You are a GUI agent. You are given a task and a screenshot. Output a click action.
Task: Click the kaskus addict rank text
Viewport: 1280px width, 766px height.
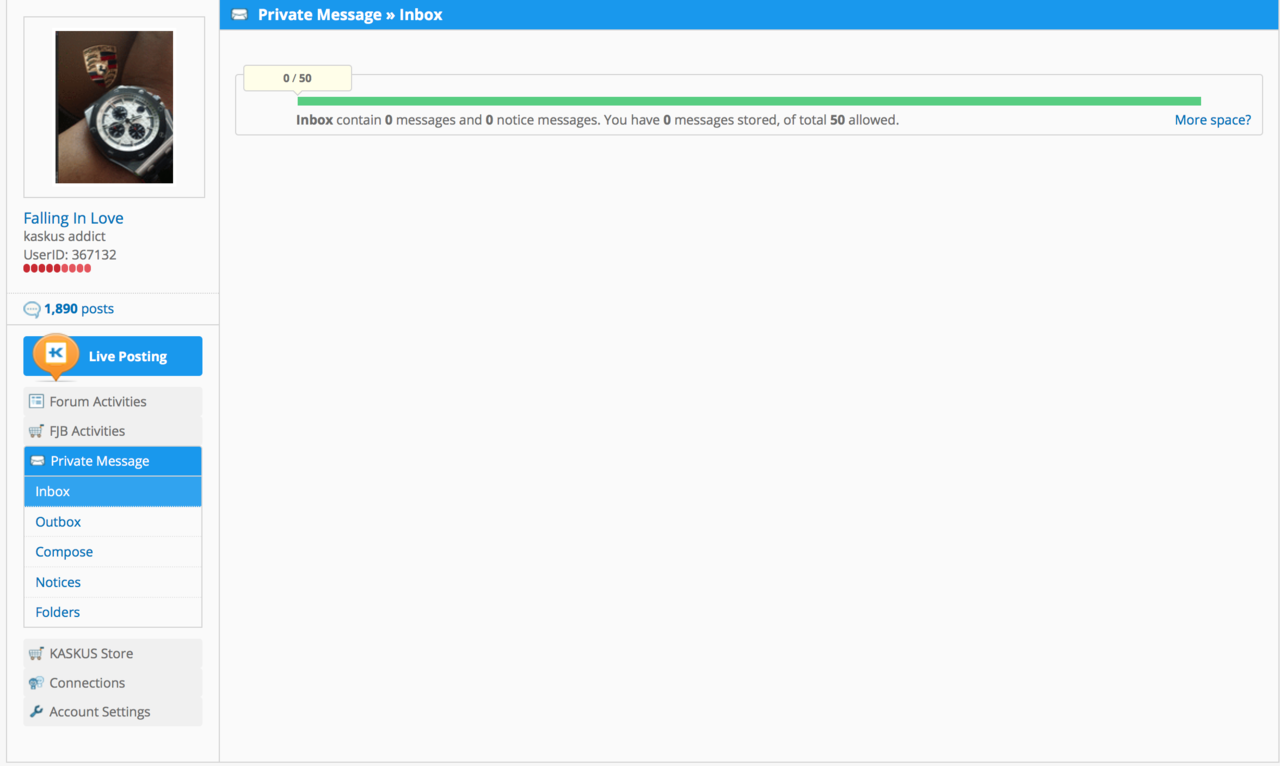point(65,237)
